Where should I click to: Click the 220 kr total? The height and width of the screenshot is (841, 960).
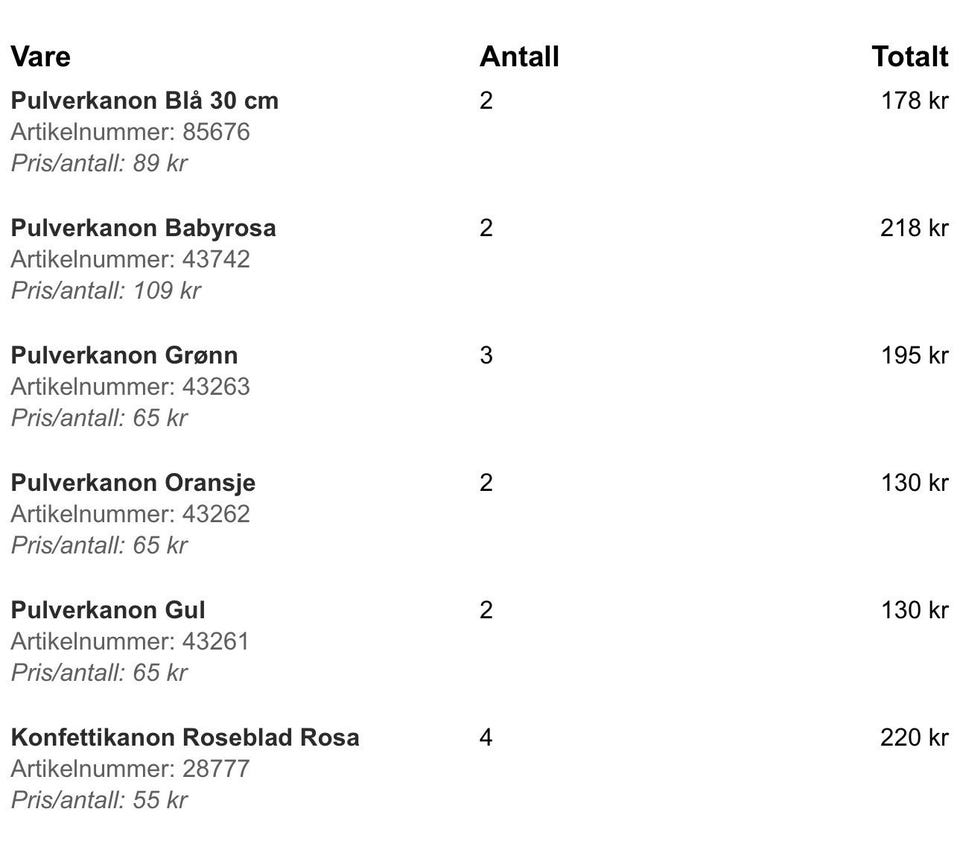915,738
